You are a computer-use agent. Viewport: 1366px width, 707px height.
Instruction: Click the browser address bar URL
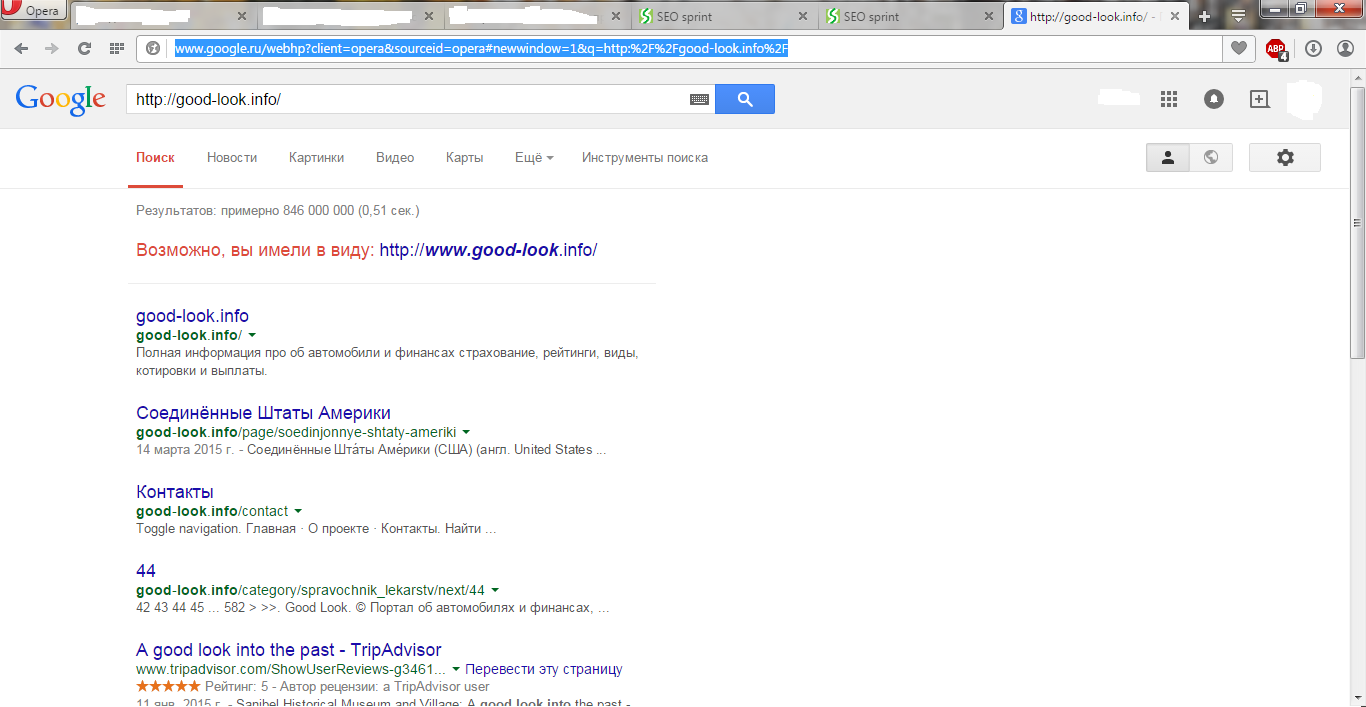coord(482,48)
